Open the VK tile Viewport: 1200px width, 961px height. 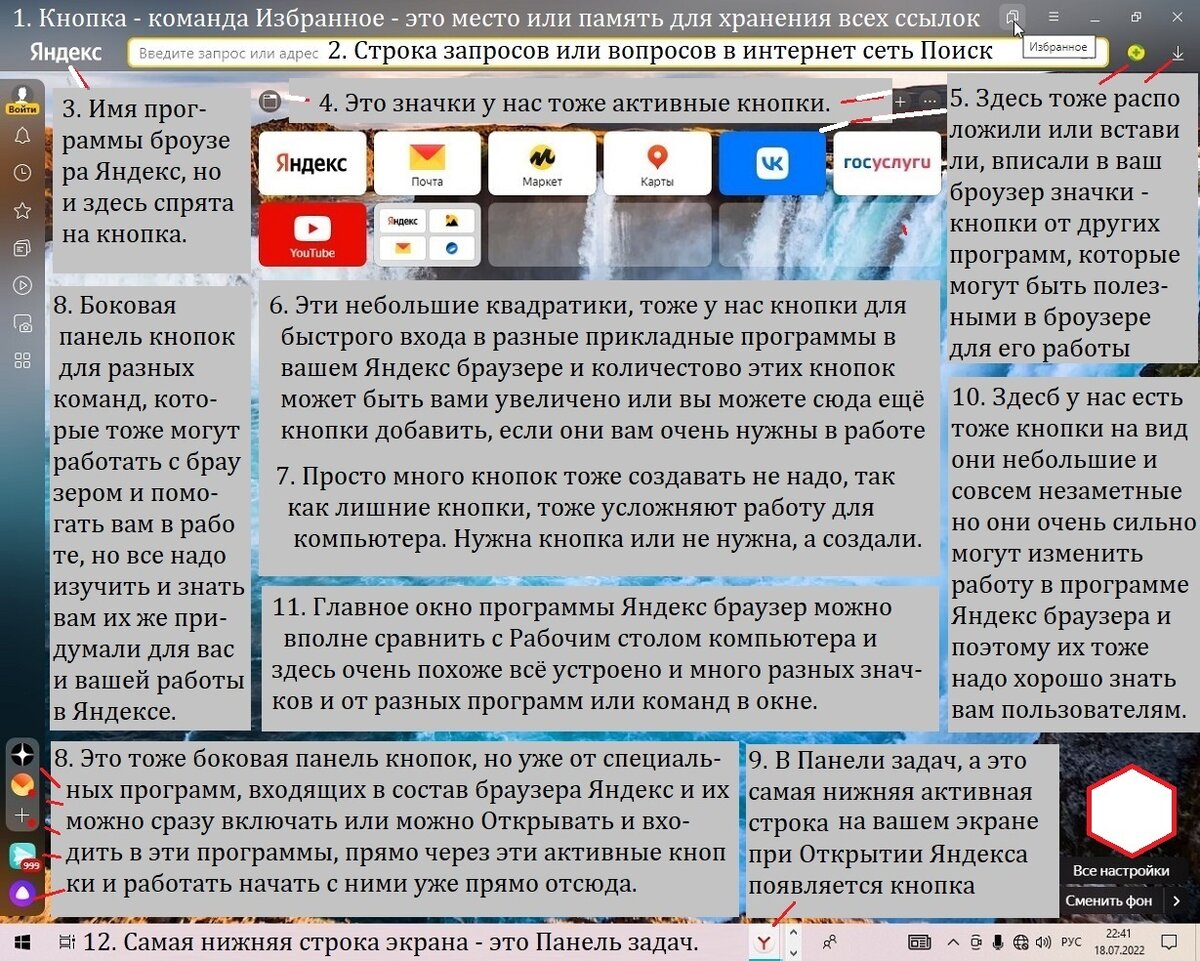tap(772, 163)
